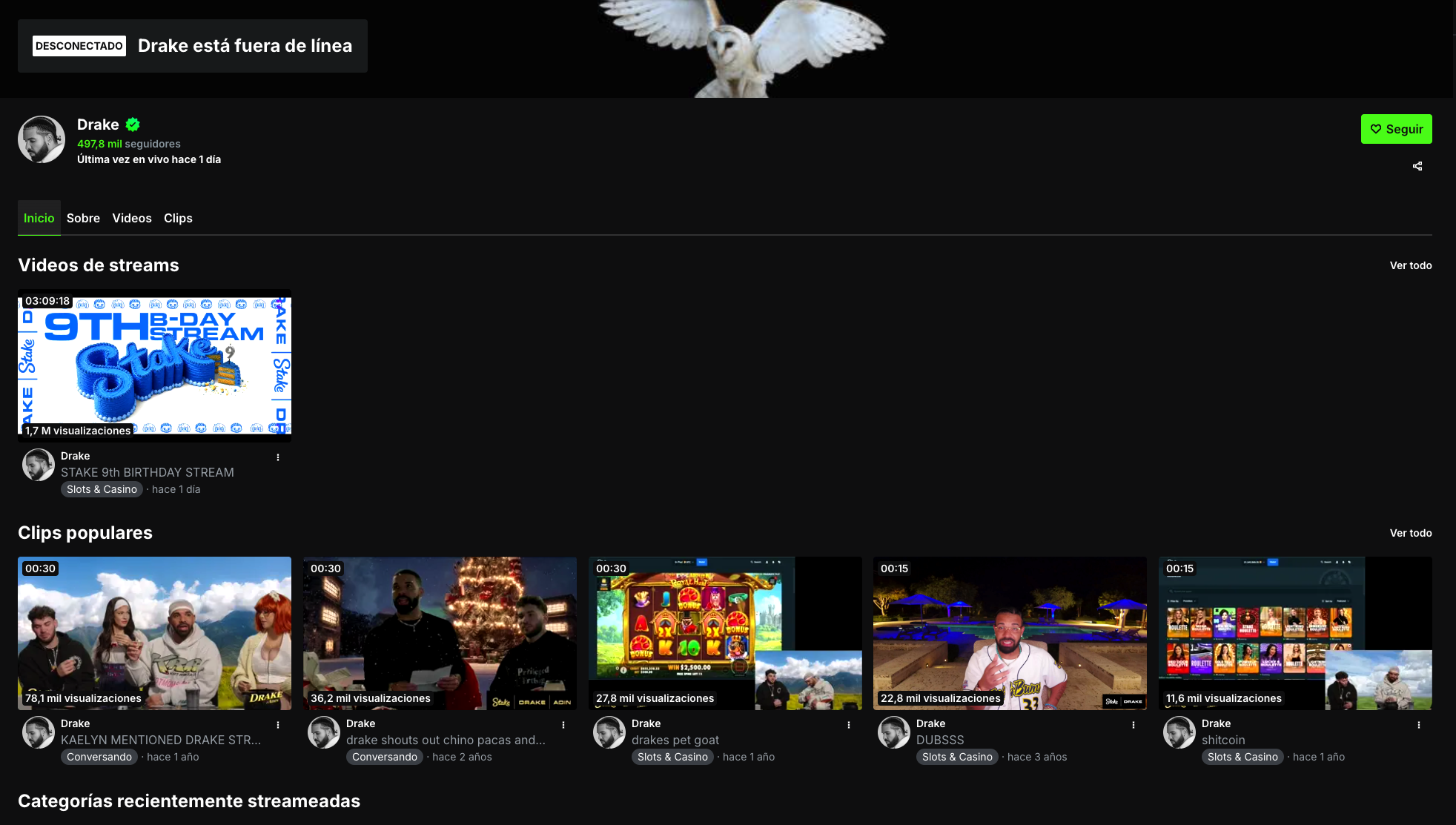The height and width of the screenshot is (825, 1456).
Task: Open options menu for drakes pet goat clip
Action: click(x=849, y=725)
